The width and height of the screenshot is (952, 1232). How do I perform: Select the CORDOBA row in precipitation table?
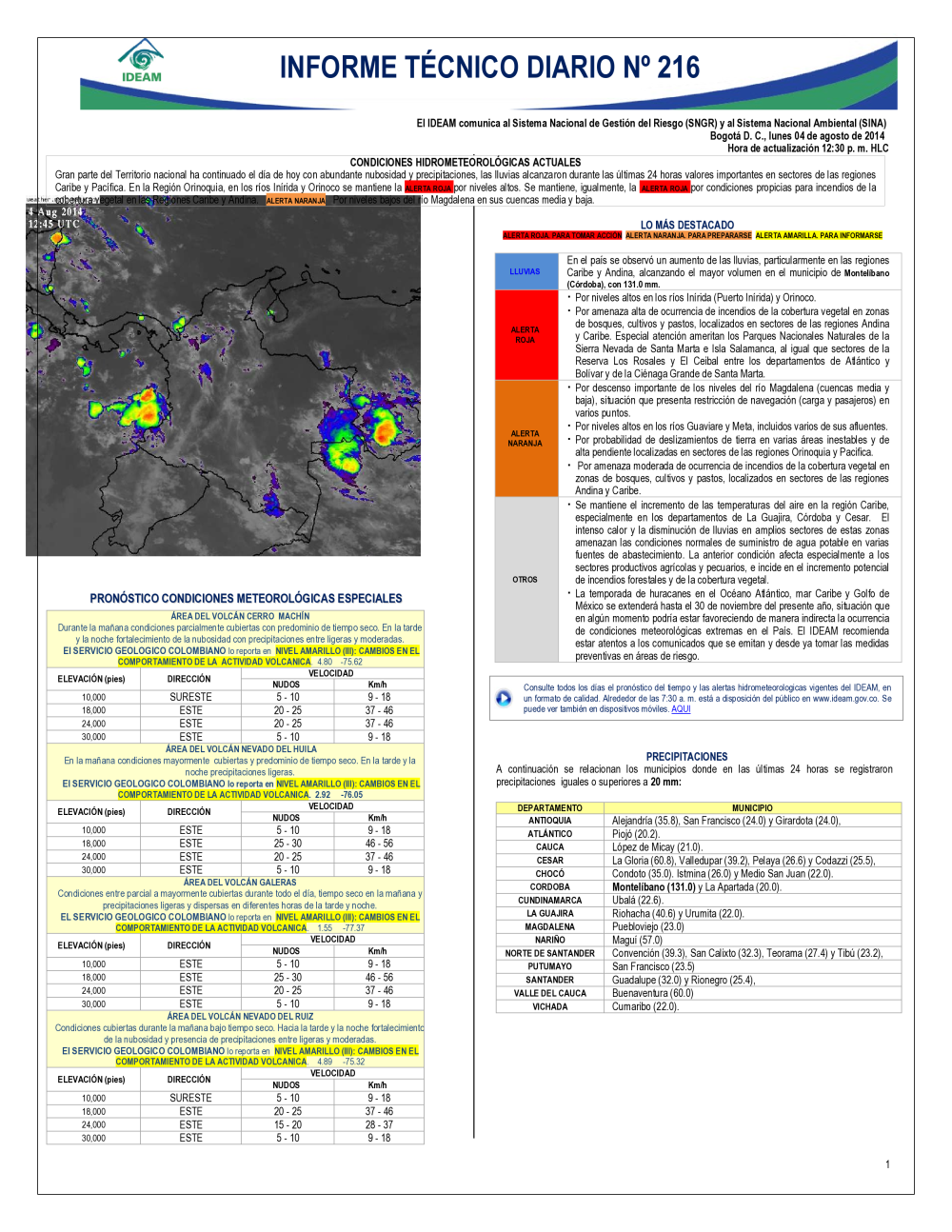[549, 887]
